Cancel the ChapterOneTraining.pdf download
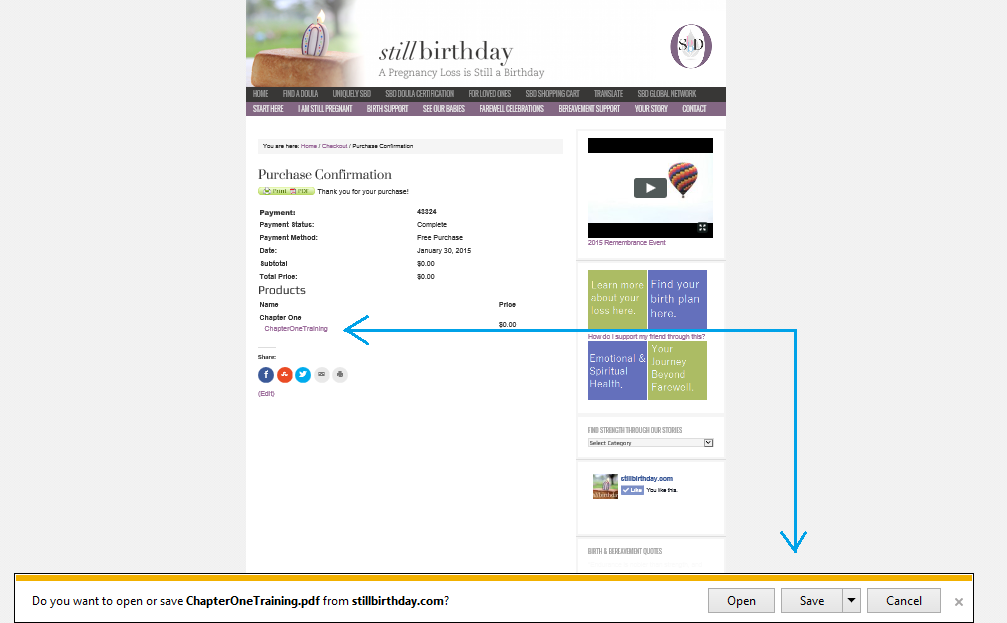Viewport: 1007px width, 623px height. coord(903,600)
